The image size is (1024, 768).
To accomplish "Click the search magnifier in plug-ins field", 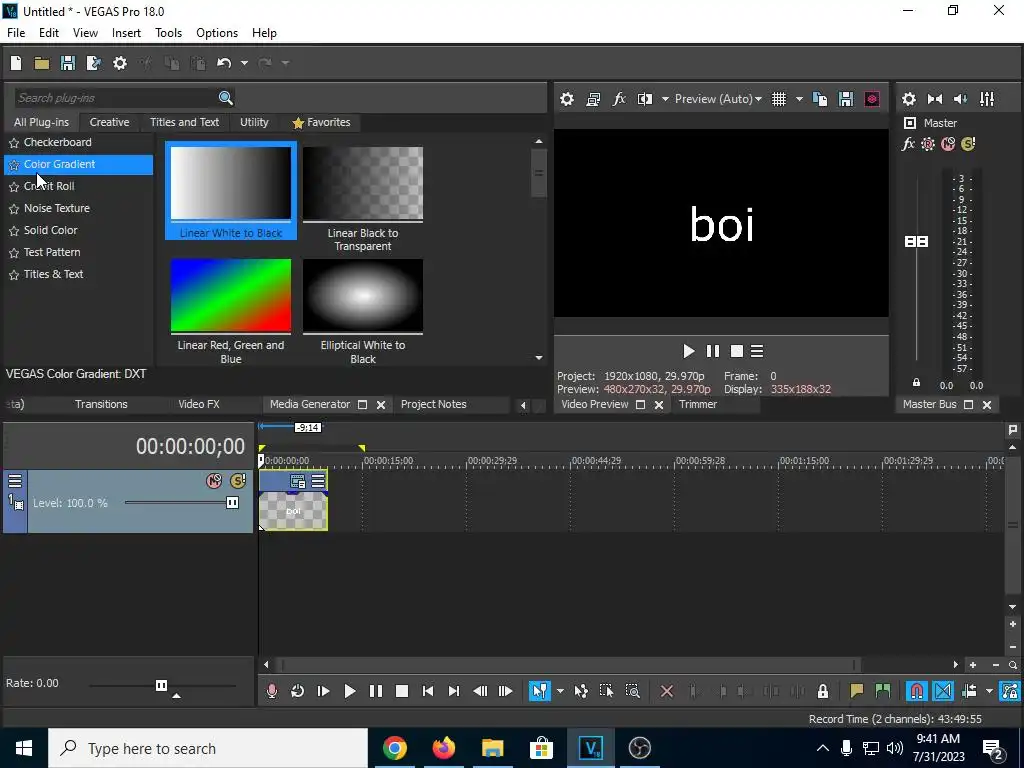I will coord(225,98).
